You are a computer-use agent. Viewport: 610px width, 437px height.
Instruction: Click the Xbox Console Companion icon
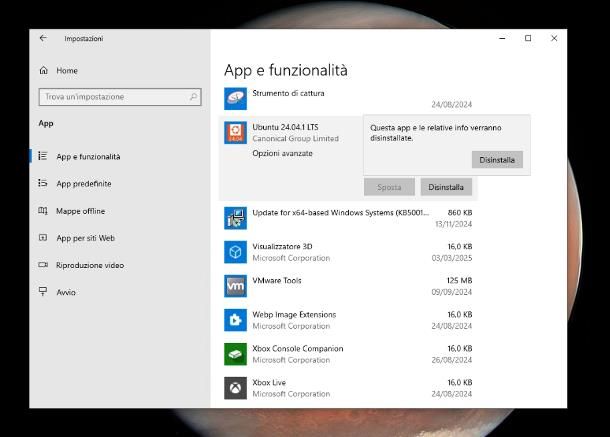point(235,354)
